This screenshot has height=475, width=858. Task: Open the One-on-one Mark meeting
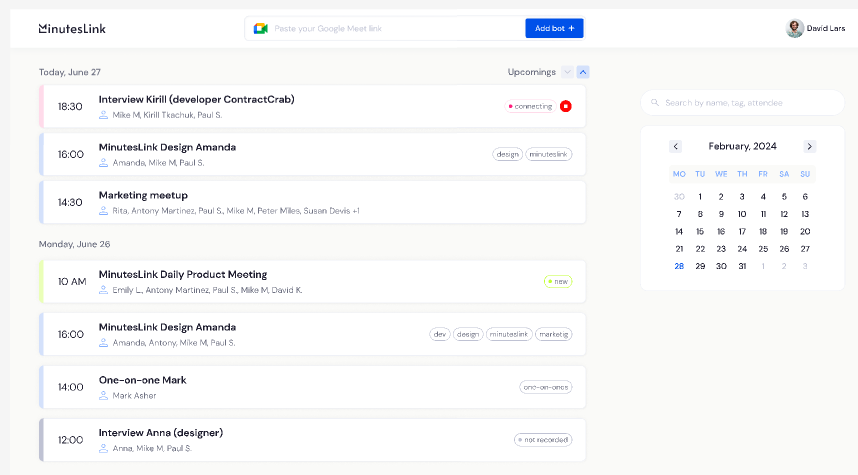(x=312, y=387)
